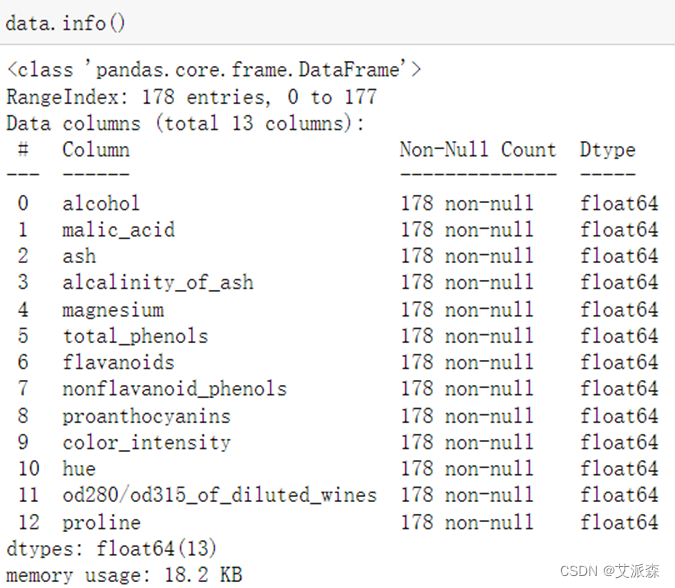Click the 'Data columns (total 13 columns)' text
The width and height of the screenshot is (675, 588).
pos(186,124)
